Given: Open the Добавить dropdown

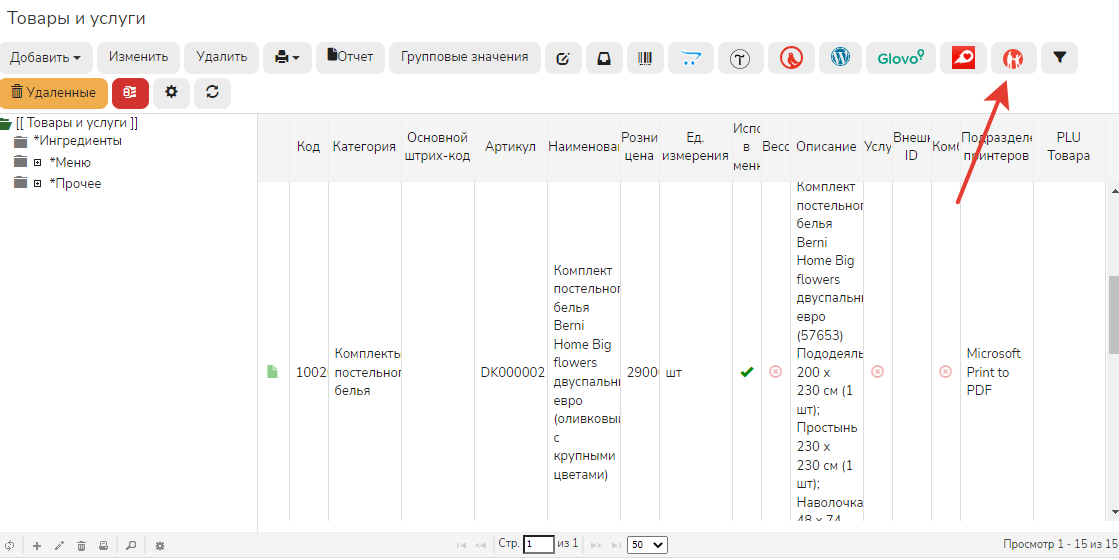Looking at the screenshot, I should 46,57.
